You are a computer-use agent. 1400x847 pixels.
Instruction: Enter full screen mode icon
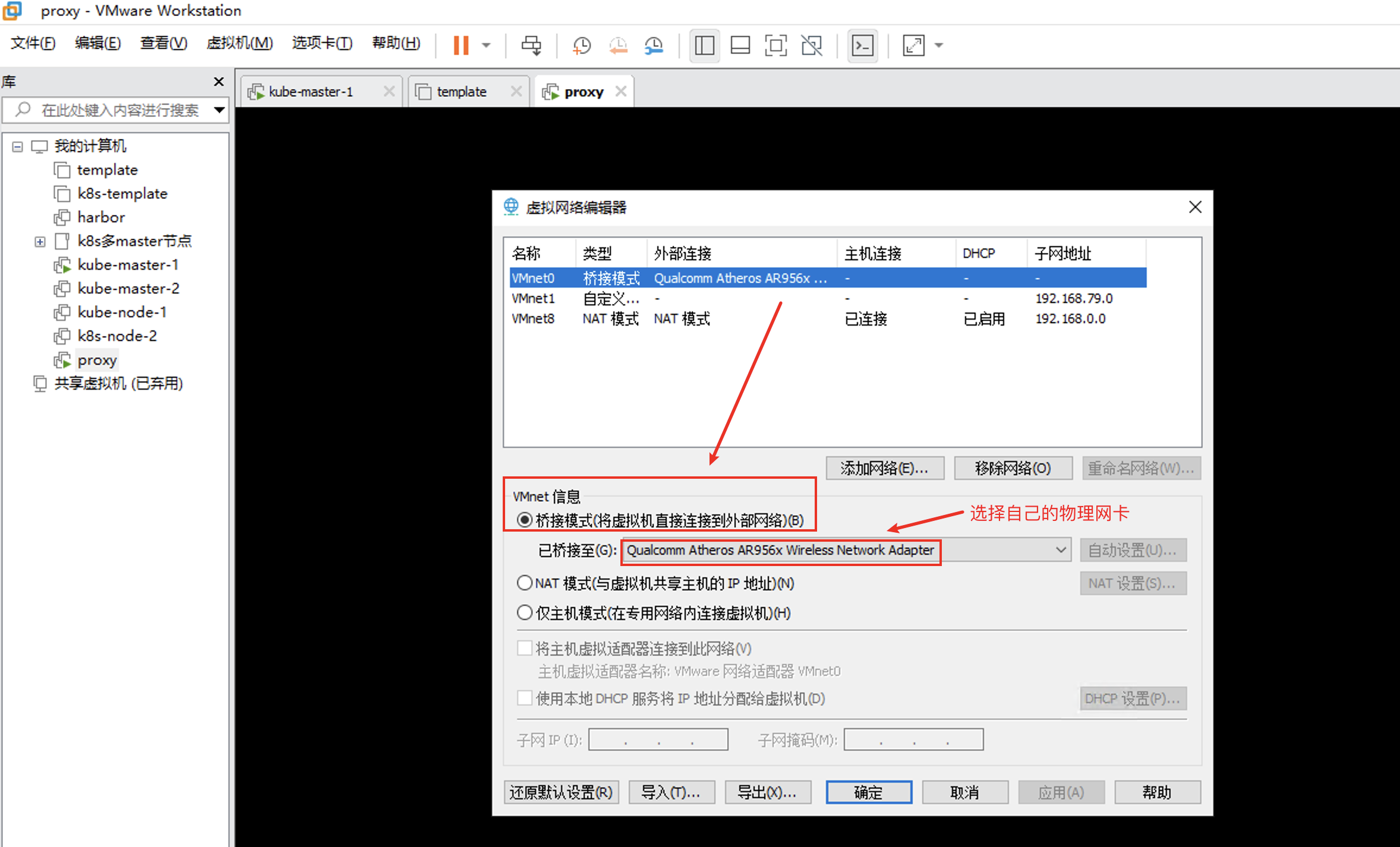click(x=775, y=45)
